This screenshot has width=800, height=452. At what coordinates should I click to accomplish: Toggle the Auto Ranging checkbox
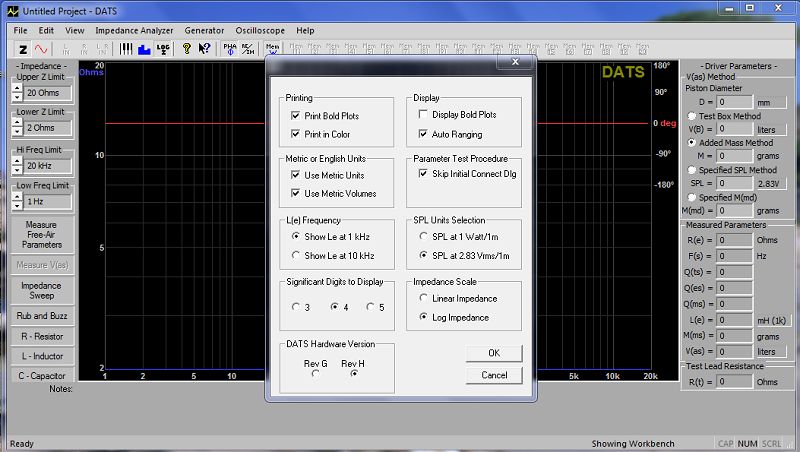pos(423,134)
